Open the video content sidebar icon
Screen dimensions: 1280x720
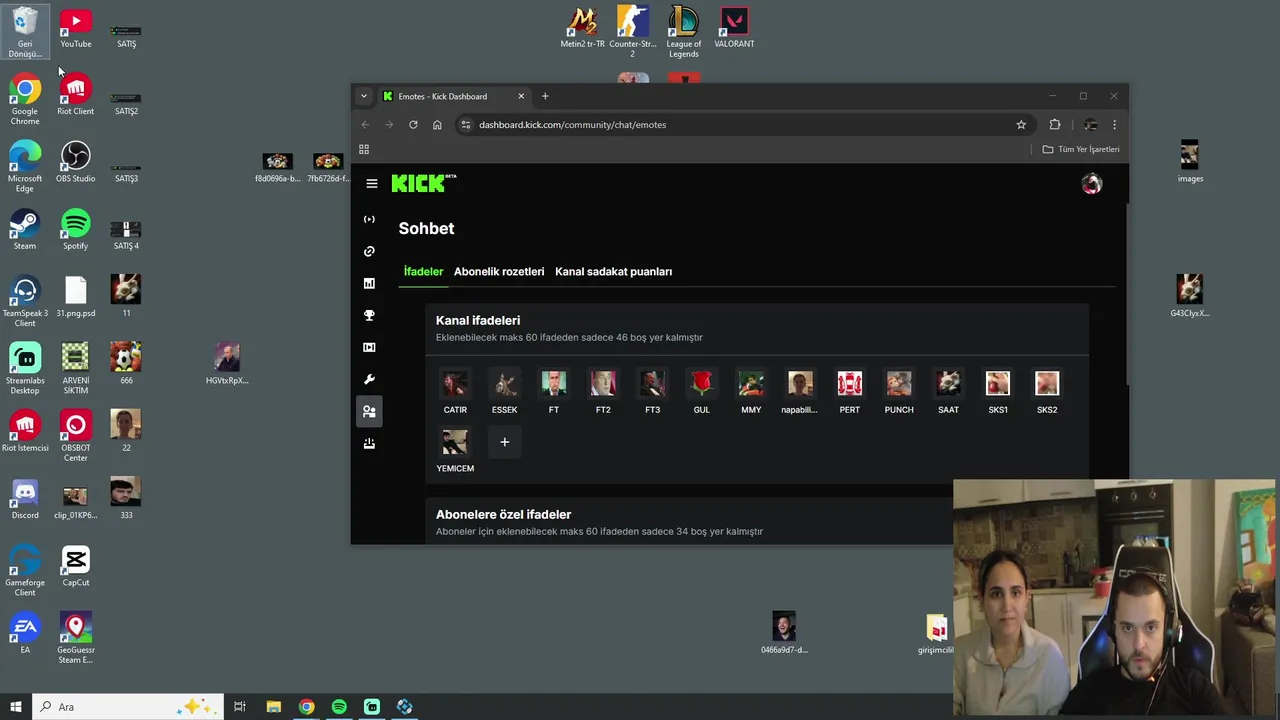point(369,347)
